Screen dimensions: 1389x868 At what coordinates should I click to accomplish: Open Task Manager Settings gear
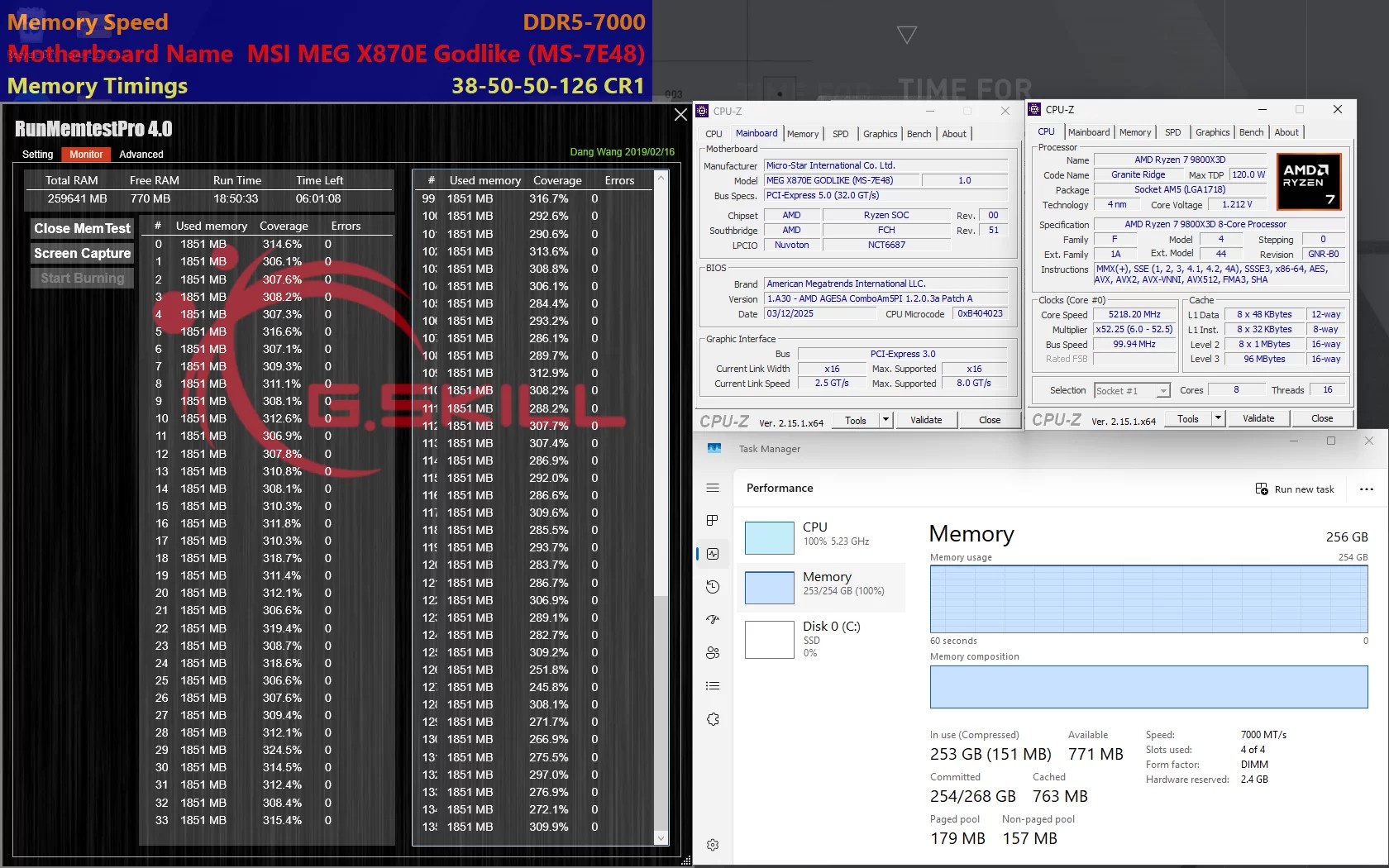[x=712, y=844]
